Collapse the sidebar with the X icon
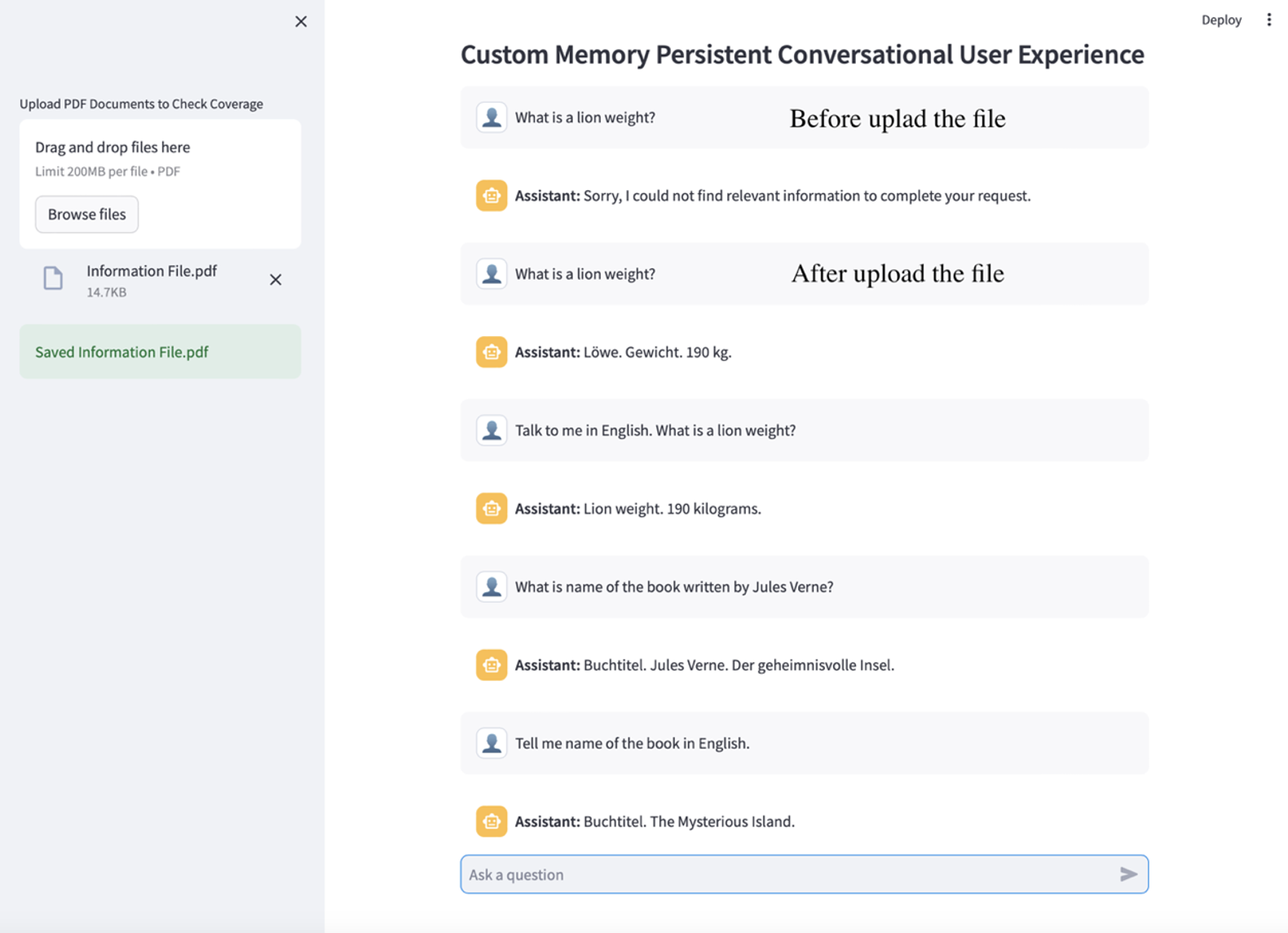 (301, 22)
